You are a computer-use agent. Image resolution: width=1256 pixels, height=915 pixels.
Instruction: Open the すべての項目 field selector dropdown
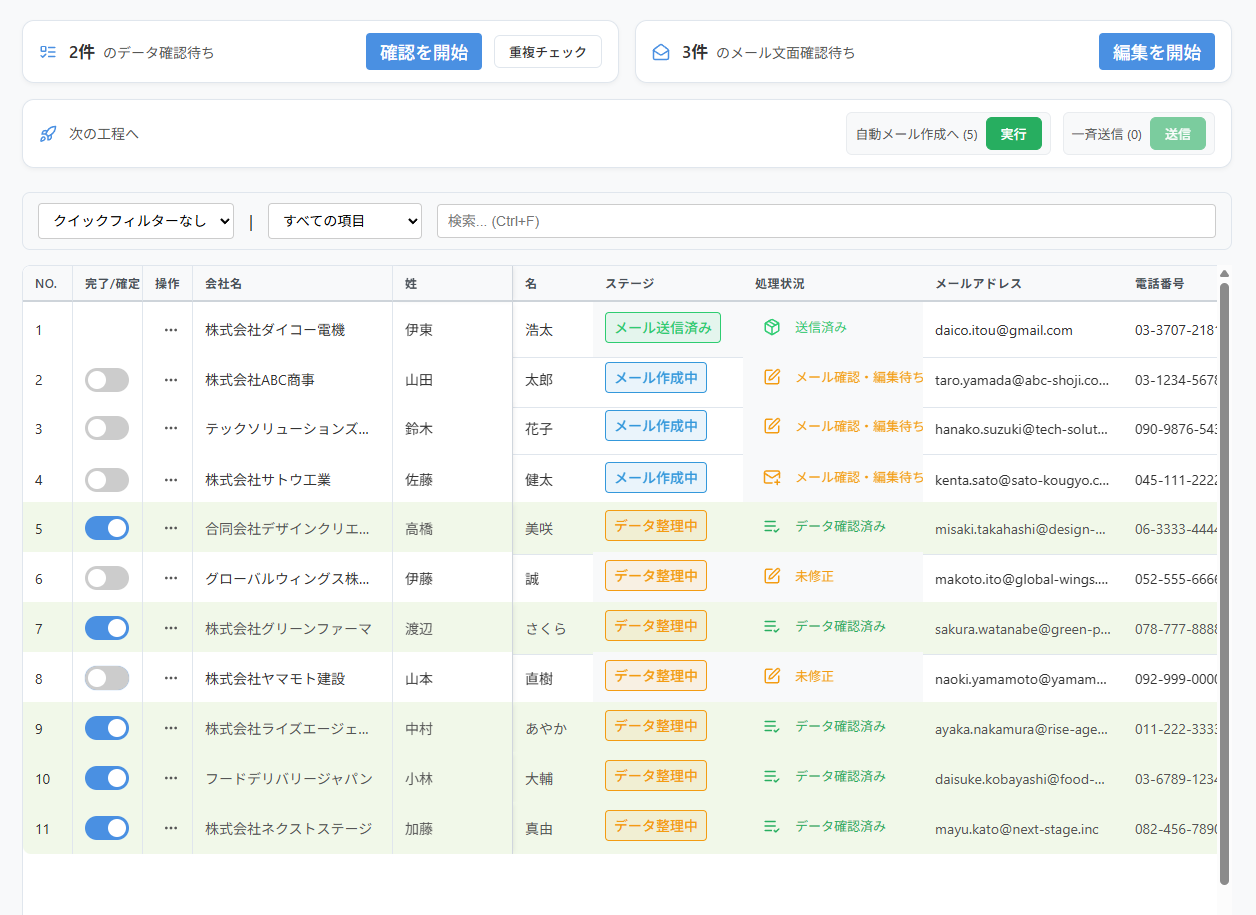point(344,221)
